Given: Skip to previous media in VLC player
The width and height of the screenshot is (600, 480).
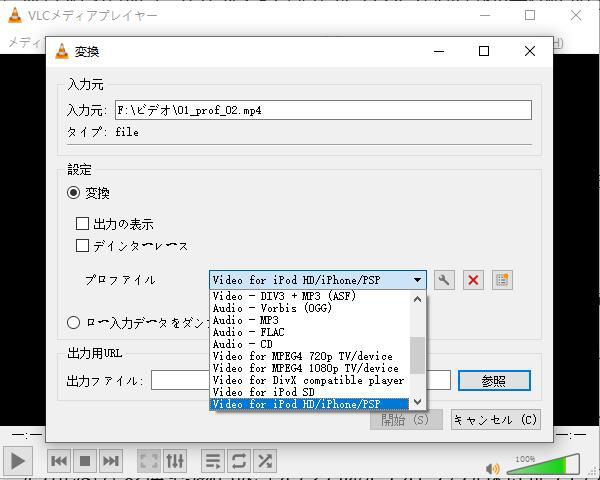Looking at the screenshot, I should click(59, 461).
